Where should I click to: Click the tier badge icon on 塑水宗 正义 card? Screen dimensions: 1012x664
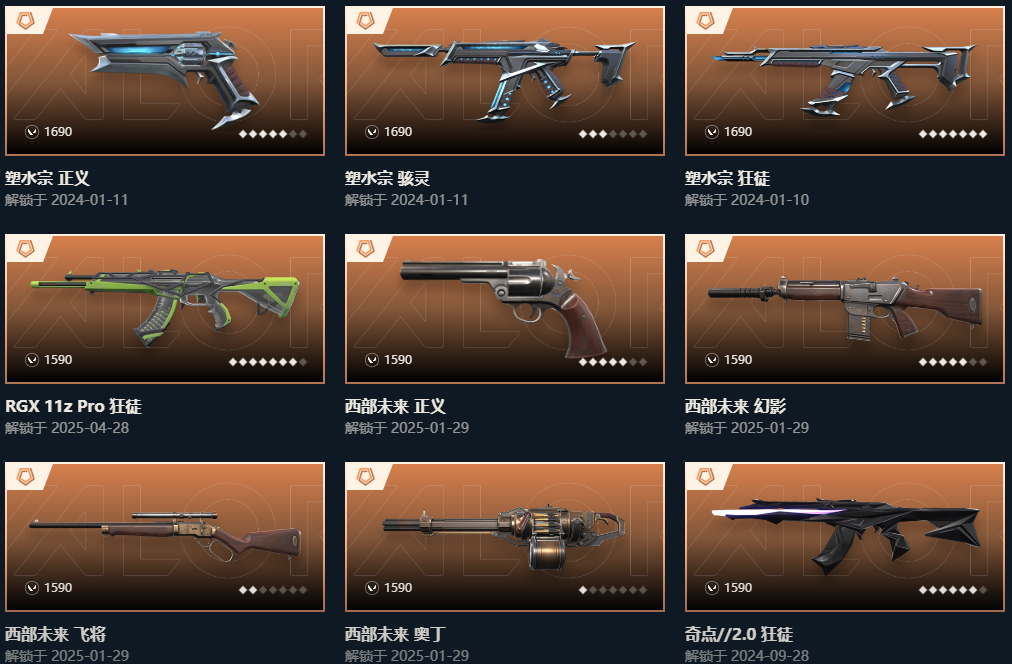pyautogui.click(x=26, y=21)
